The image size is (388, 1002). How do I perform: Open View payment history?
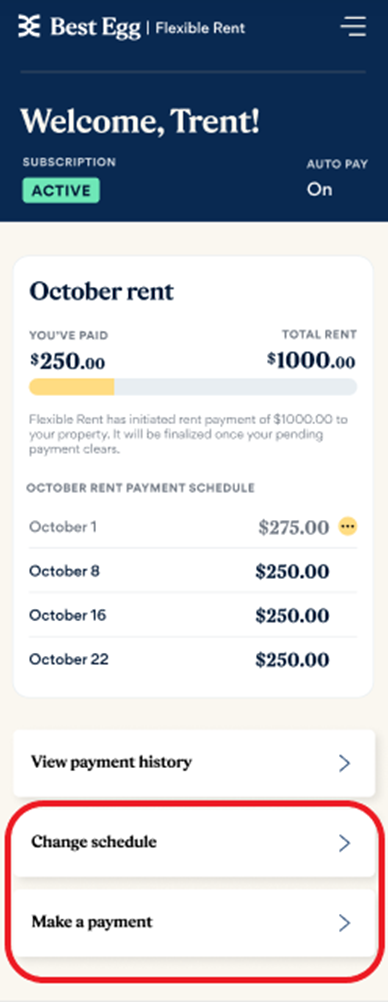click(194, 762)
